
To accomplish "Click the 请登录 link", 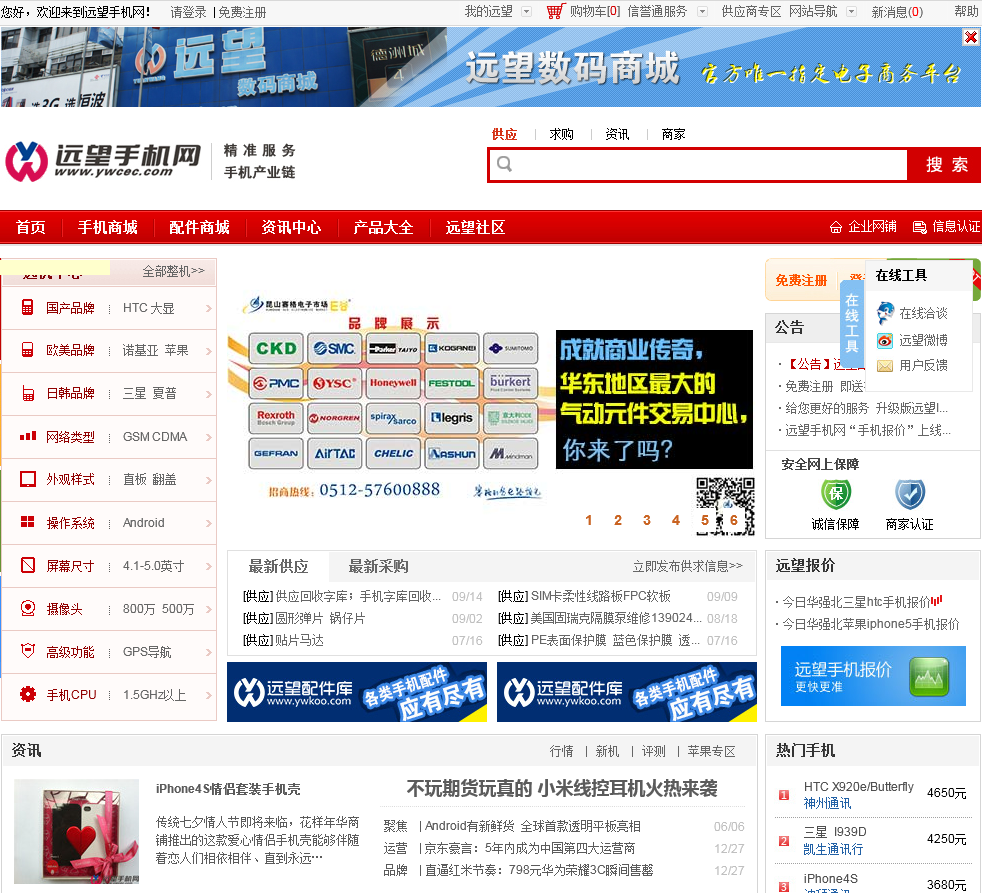I will point(188,12).
